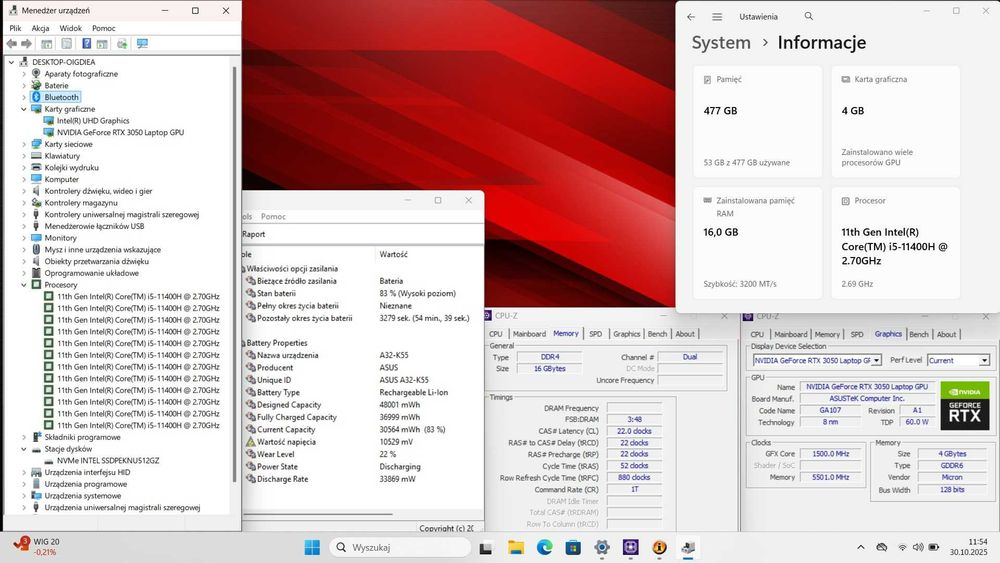Open the Windows Start menu
The height and width of the screenshot is (563, 1000).
(x=312, y=547)
